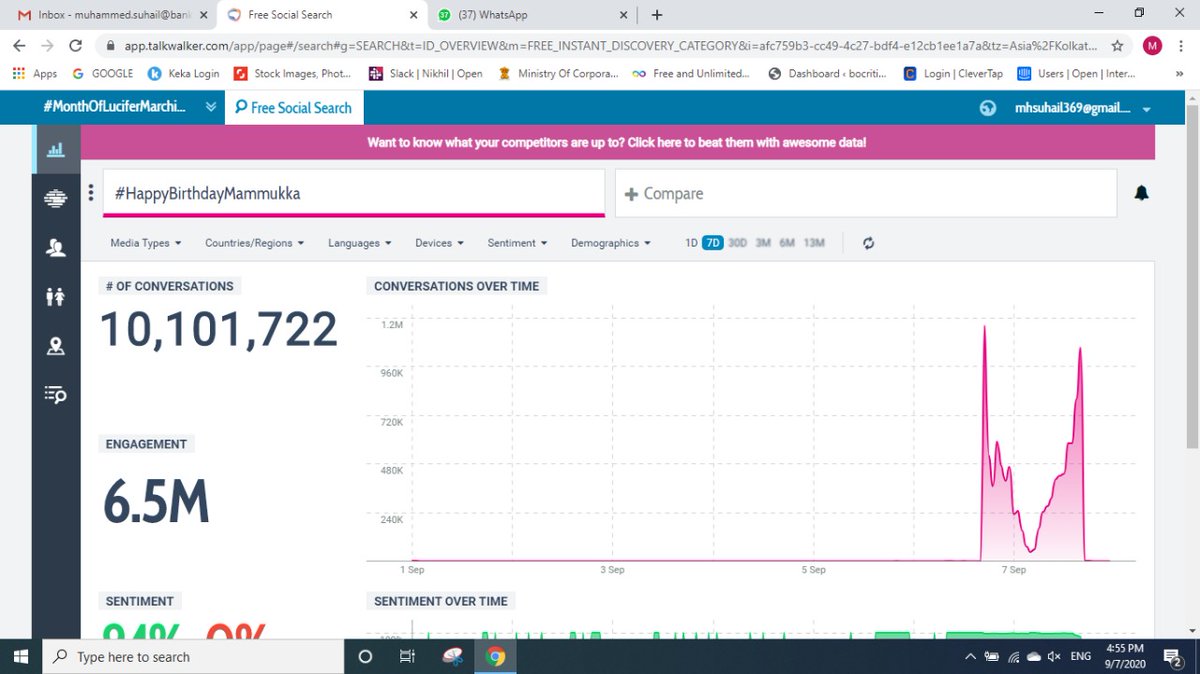Click the search query field #HappyBirthdayMammukka

(354, 193)
